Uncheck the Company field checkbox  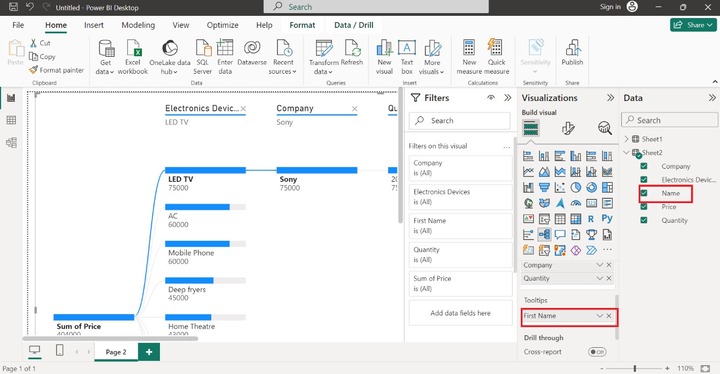click(644, 166)
